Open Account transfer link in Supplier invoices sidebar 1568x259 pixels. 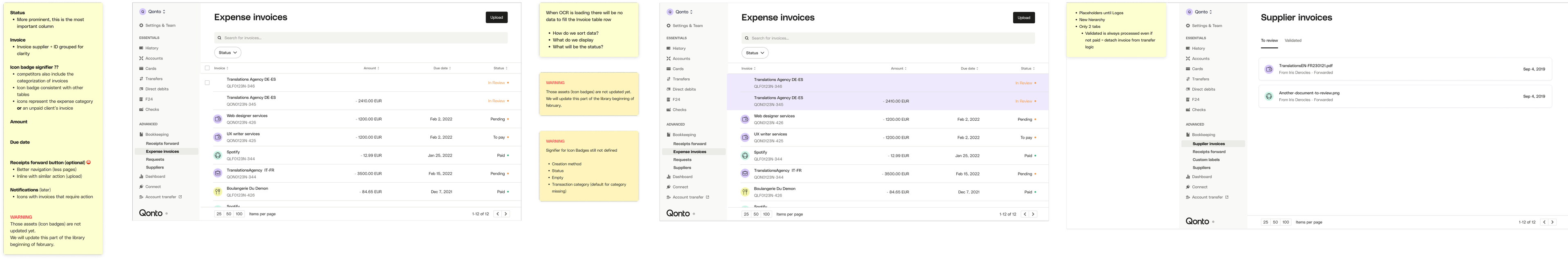pyautogui.click(x=1207, y=197)
